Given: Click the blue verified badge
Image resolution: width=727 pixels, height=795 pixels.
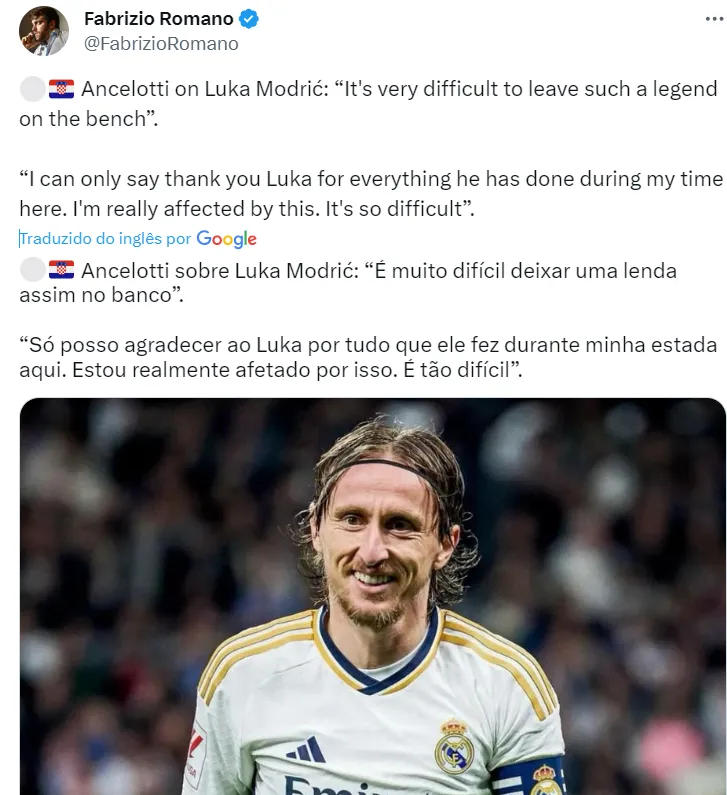Looking at the screenshot, I should [x=249, y=19].
